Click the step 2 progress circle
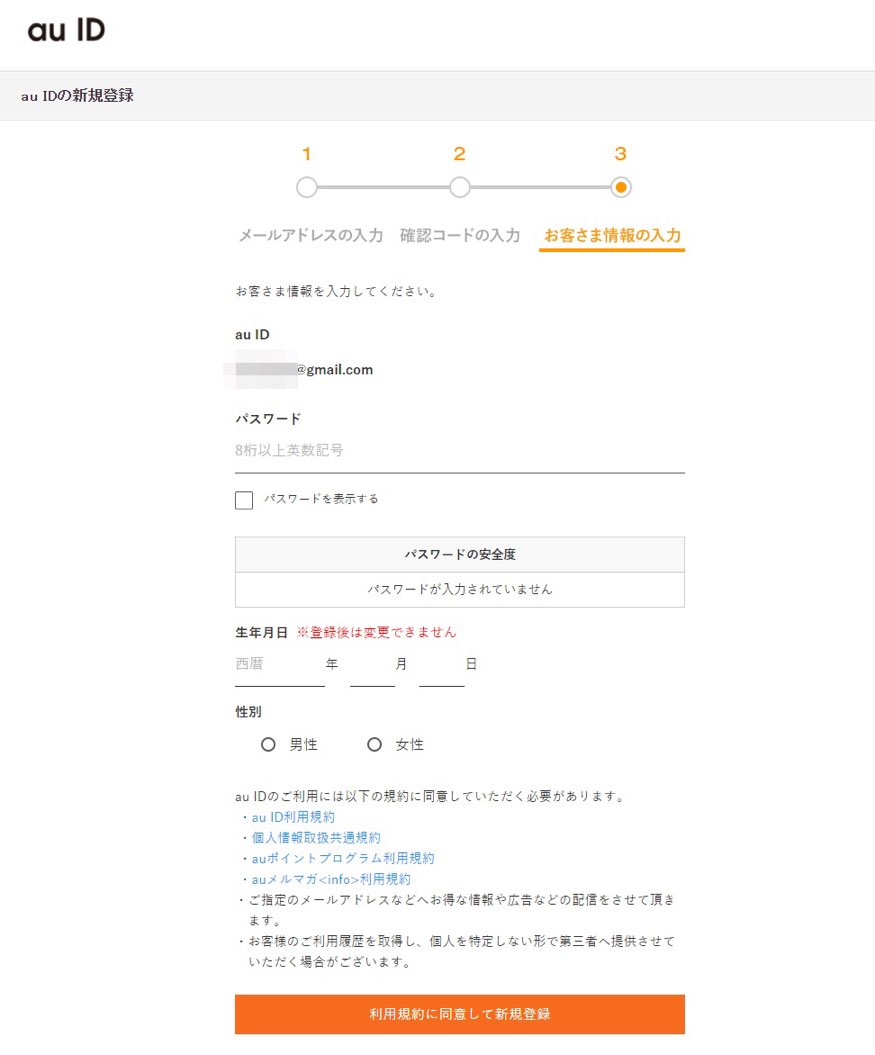Screen dimensions: 875x1055 [x=459, y=187]
